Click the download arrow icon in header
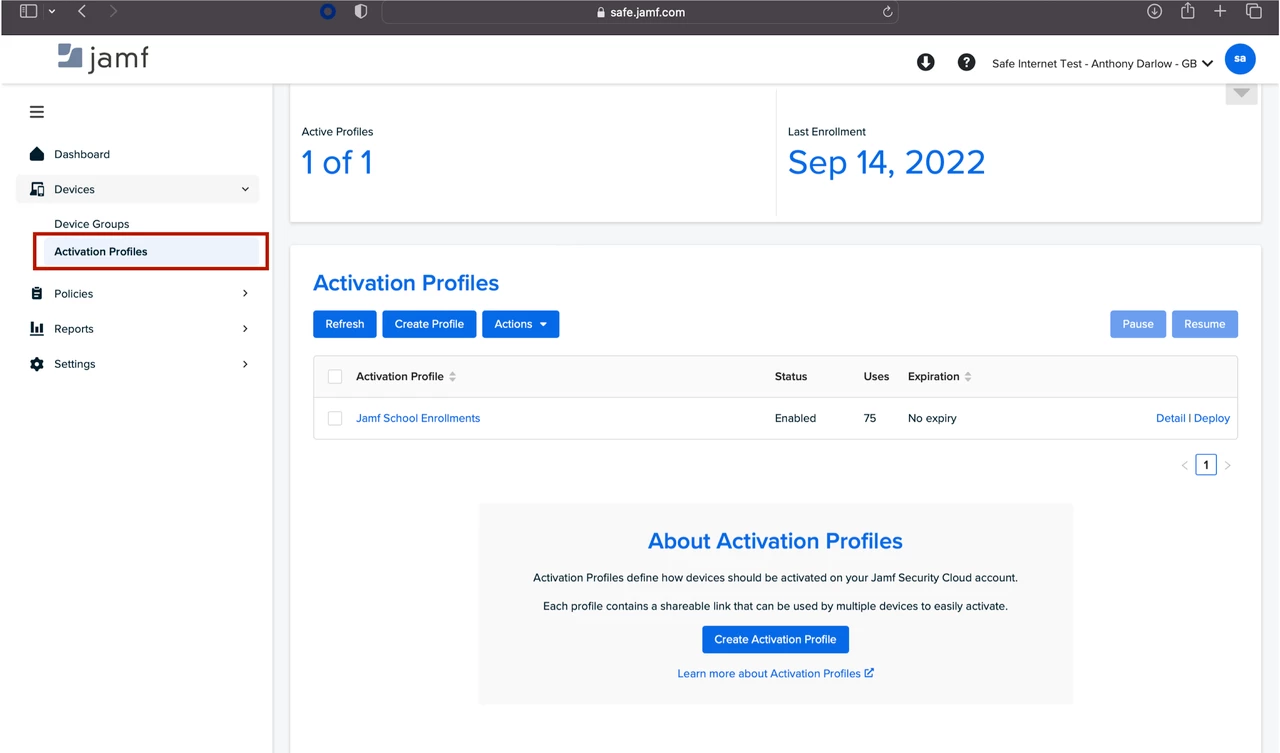This screenshot has height=753, width=1280. (926, 62)
